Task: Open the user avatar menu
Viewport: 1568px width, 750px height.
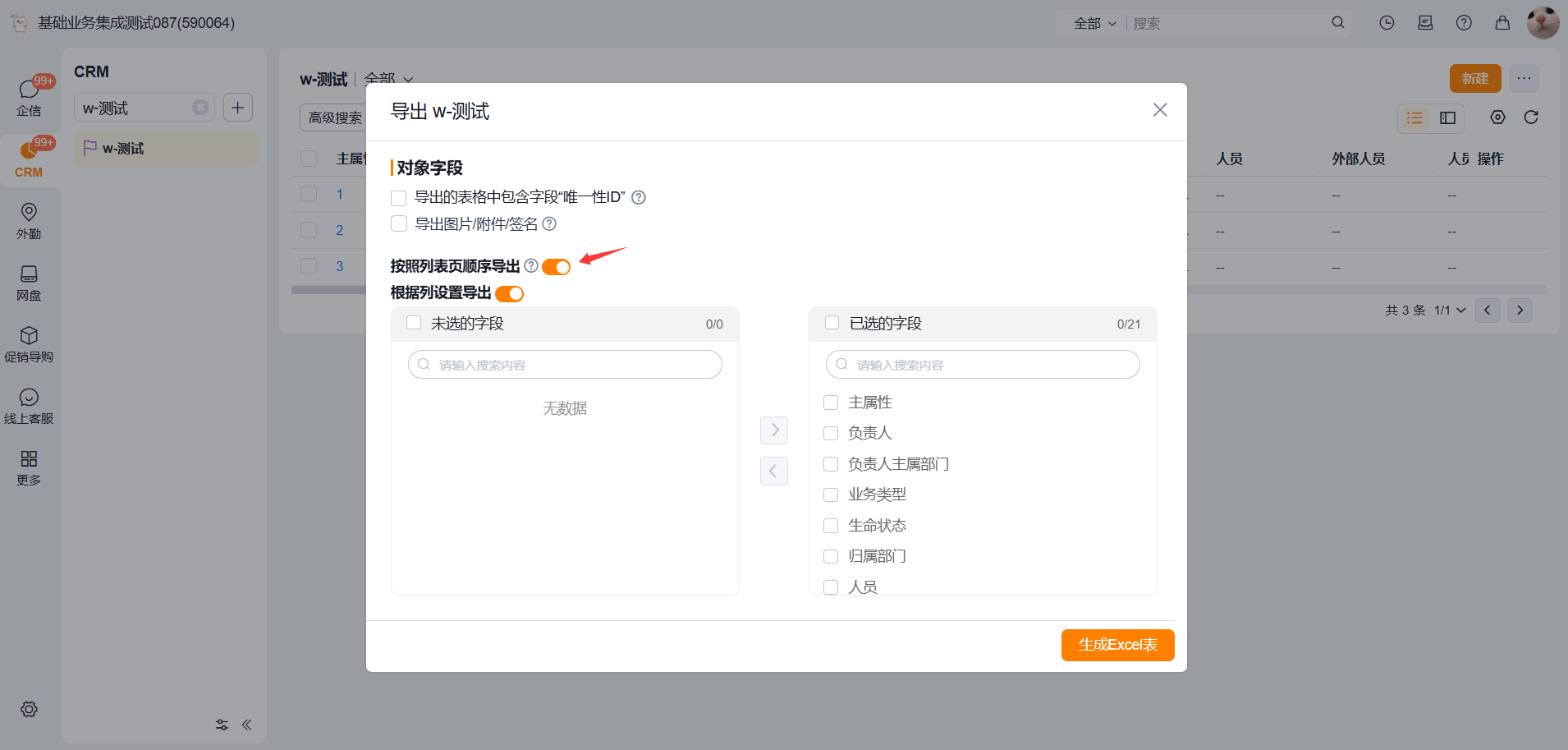Action: coord(1543,22)
